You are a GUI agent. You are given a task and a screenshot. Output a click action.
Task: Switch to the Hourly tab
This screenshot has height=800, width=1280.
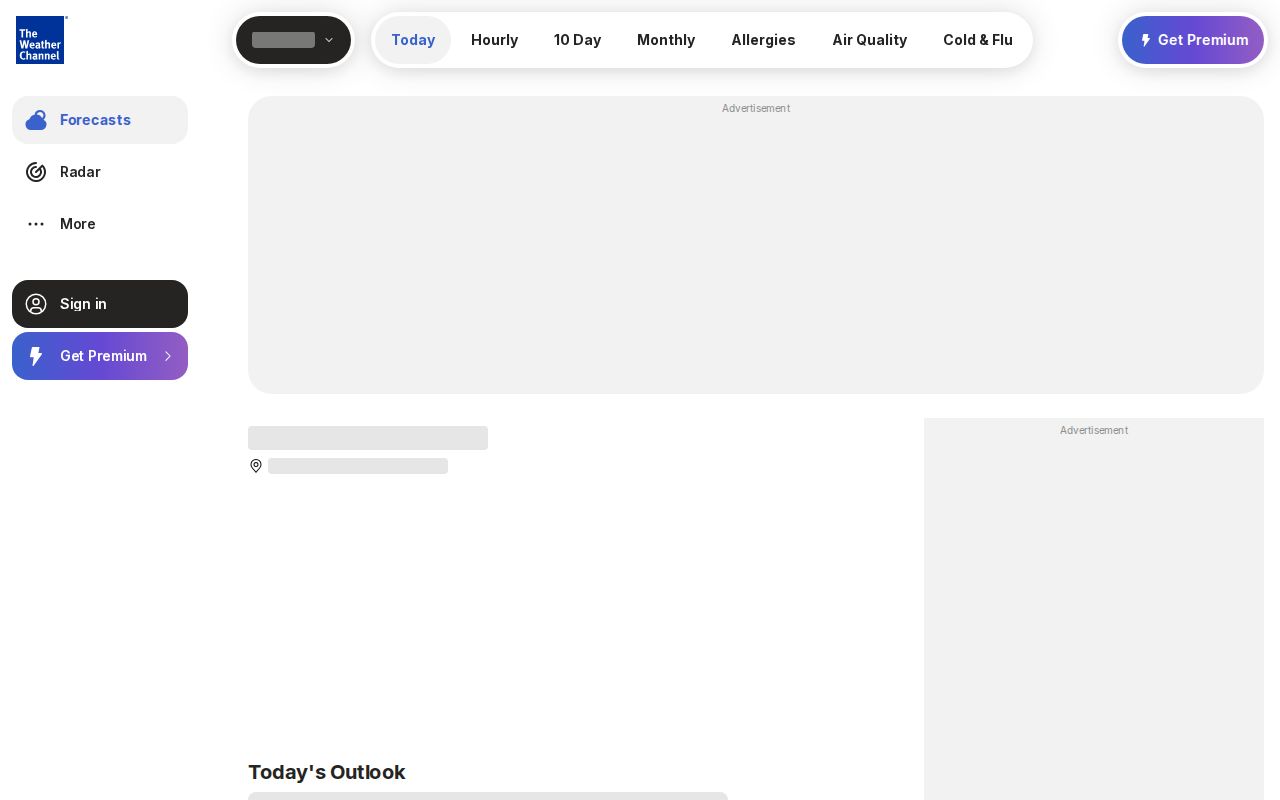(x=494, y=40)
